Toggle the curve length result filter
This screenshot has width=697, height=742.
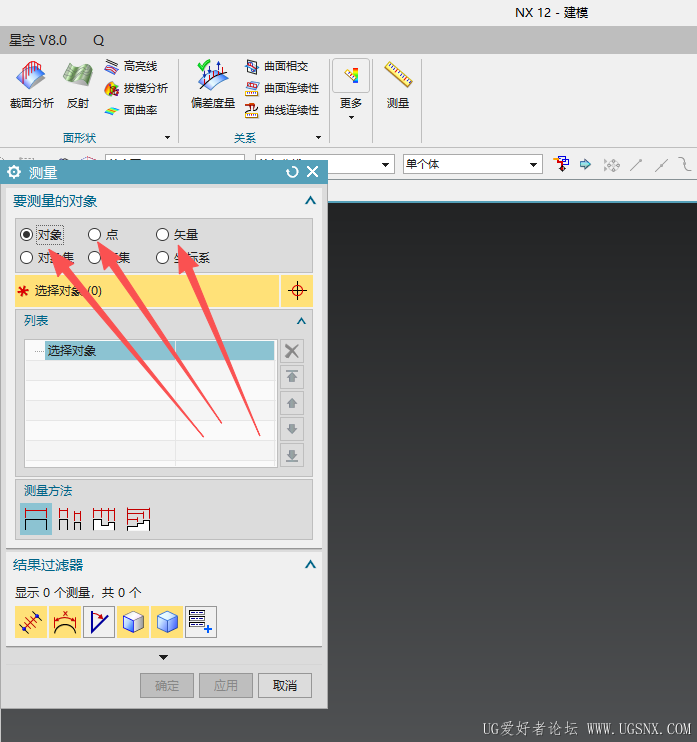click(x=65, y=622)
